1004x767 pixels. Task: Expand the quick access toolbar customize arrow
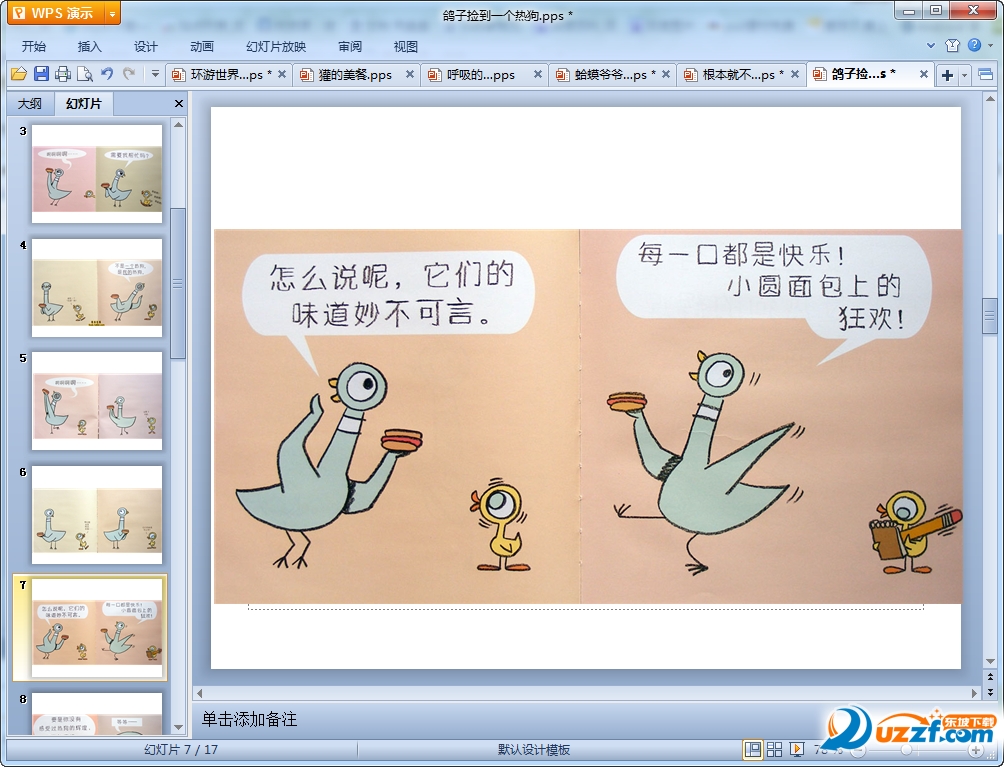pyautogui.click(x=155, y=74)
